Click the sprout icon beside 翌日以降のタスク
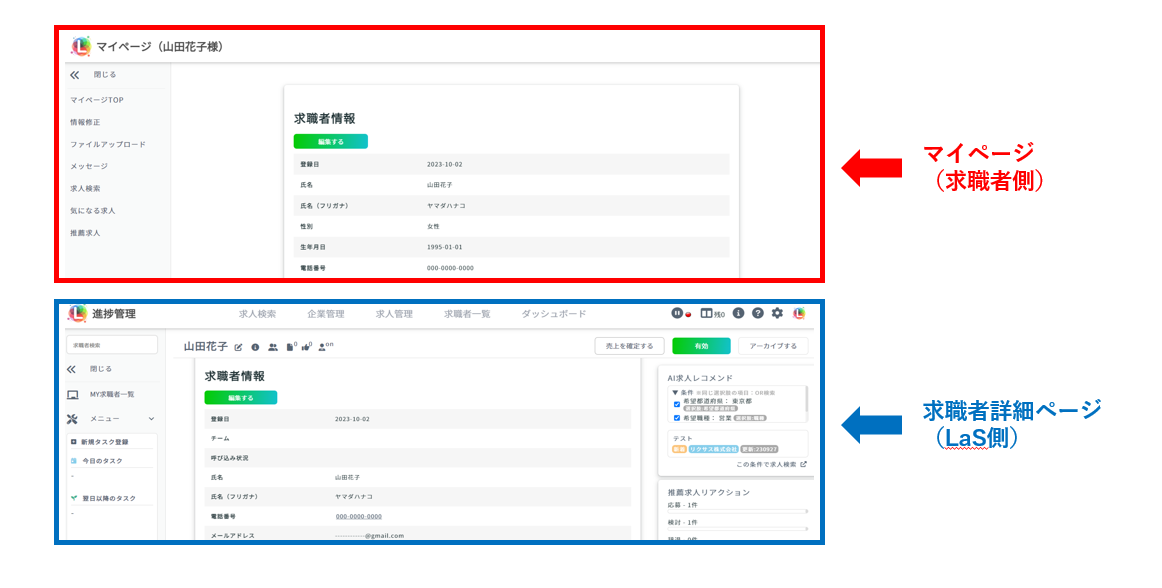 coord(73,498)
